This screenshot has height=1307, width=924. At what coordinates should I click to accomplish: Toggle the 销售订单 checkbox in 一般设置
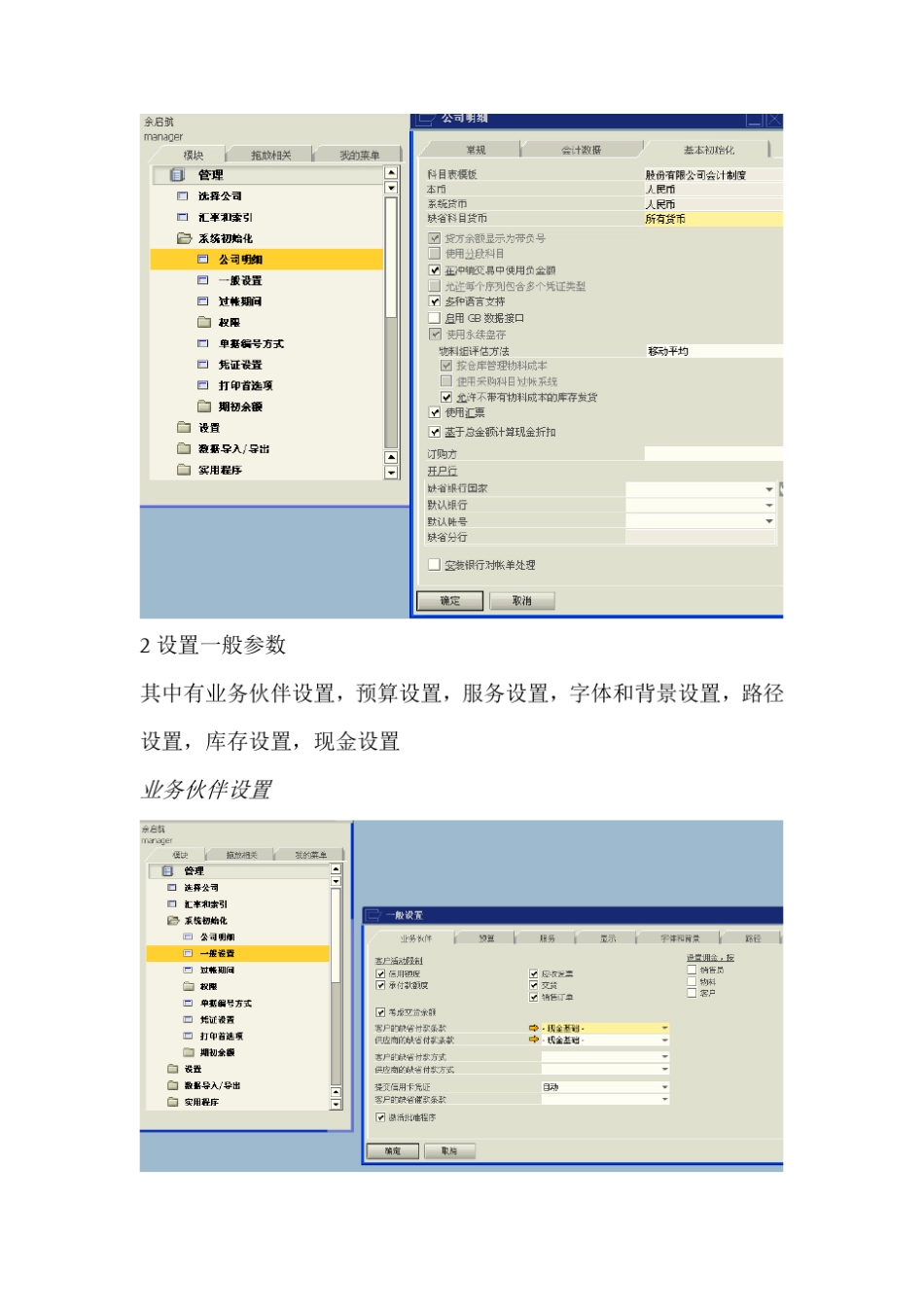[x=534, y=997]
